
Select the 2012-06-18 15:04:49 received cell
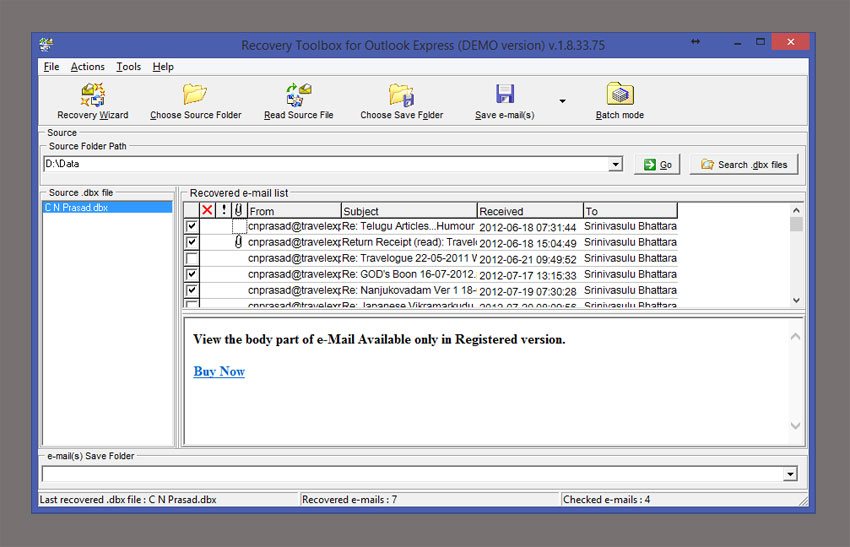(530, 243)
